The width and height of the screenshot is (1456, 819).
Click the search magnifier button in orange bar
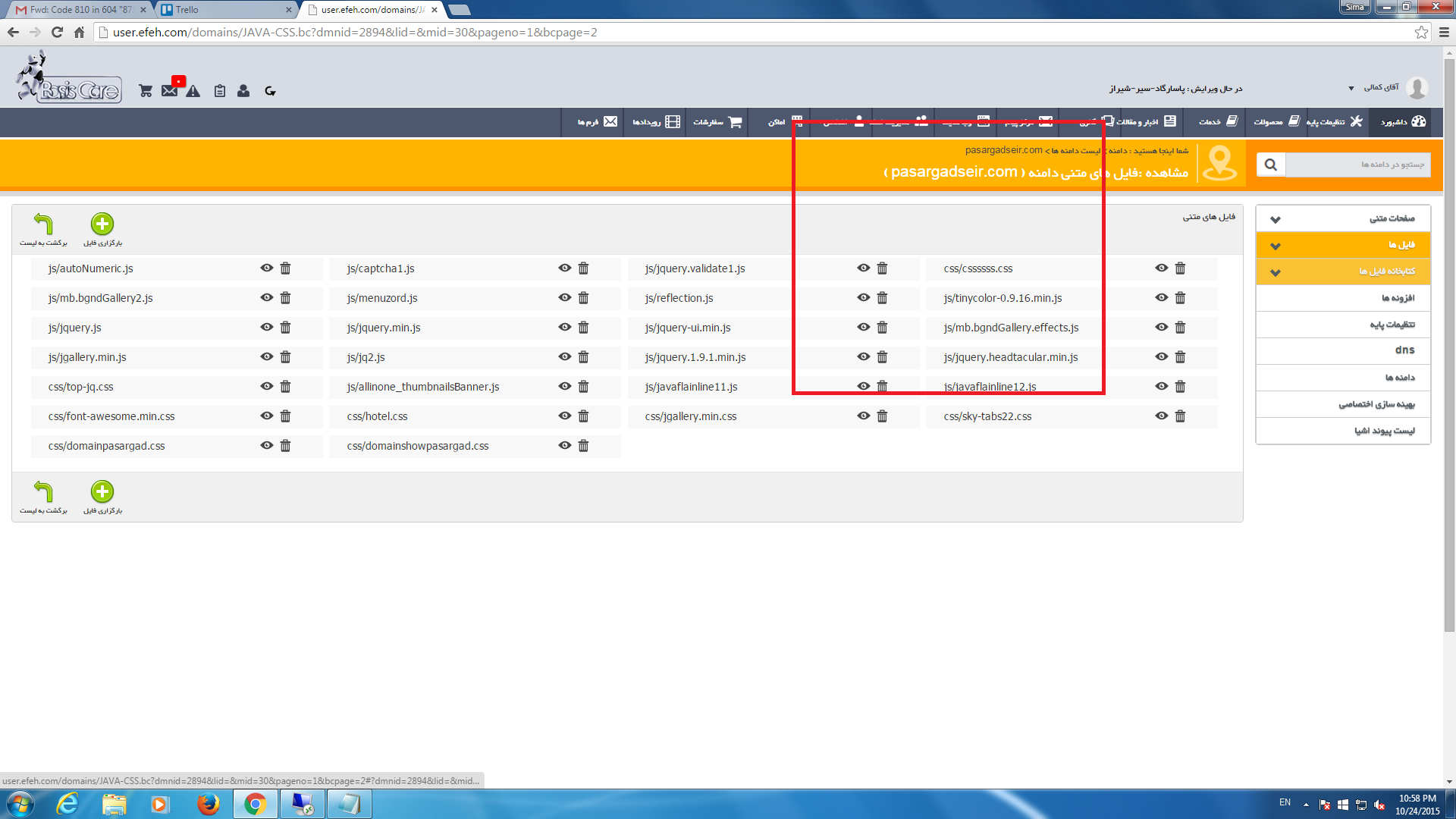(x=1270, y=165)
